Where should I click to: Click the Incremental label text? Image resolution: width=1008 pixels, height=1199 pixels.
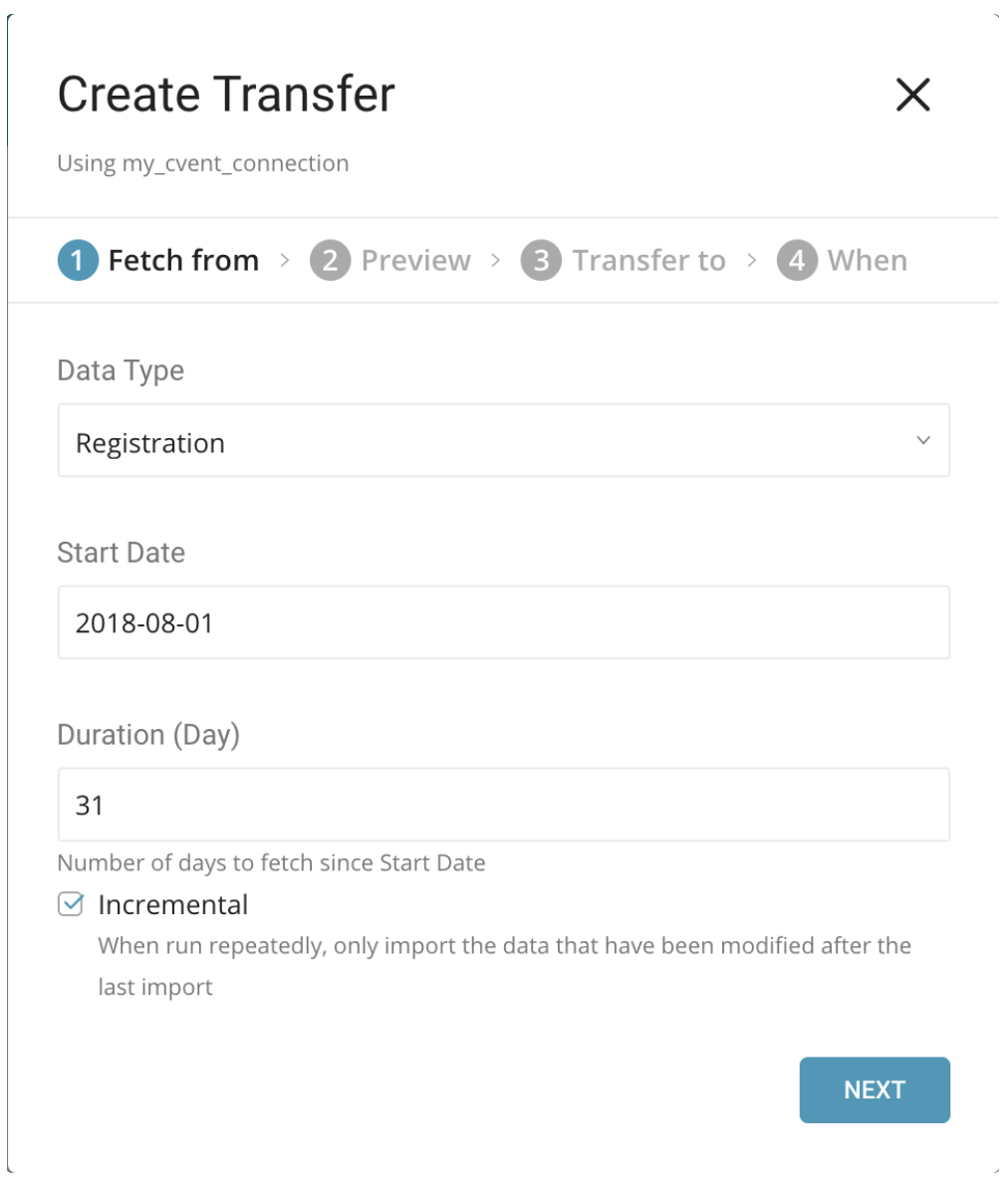(x=173, y=904)
